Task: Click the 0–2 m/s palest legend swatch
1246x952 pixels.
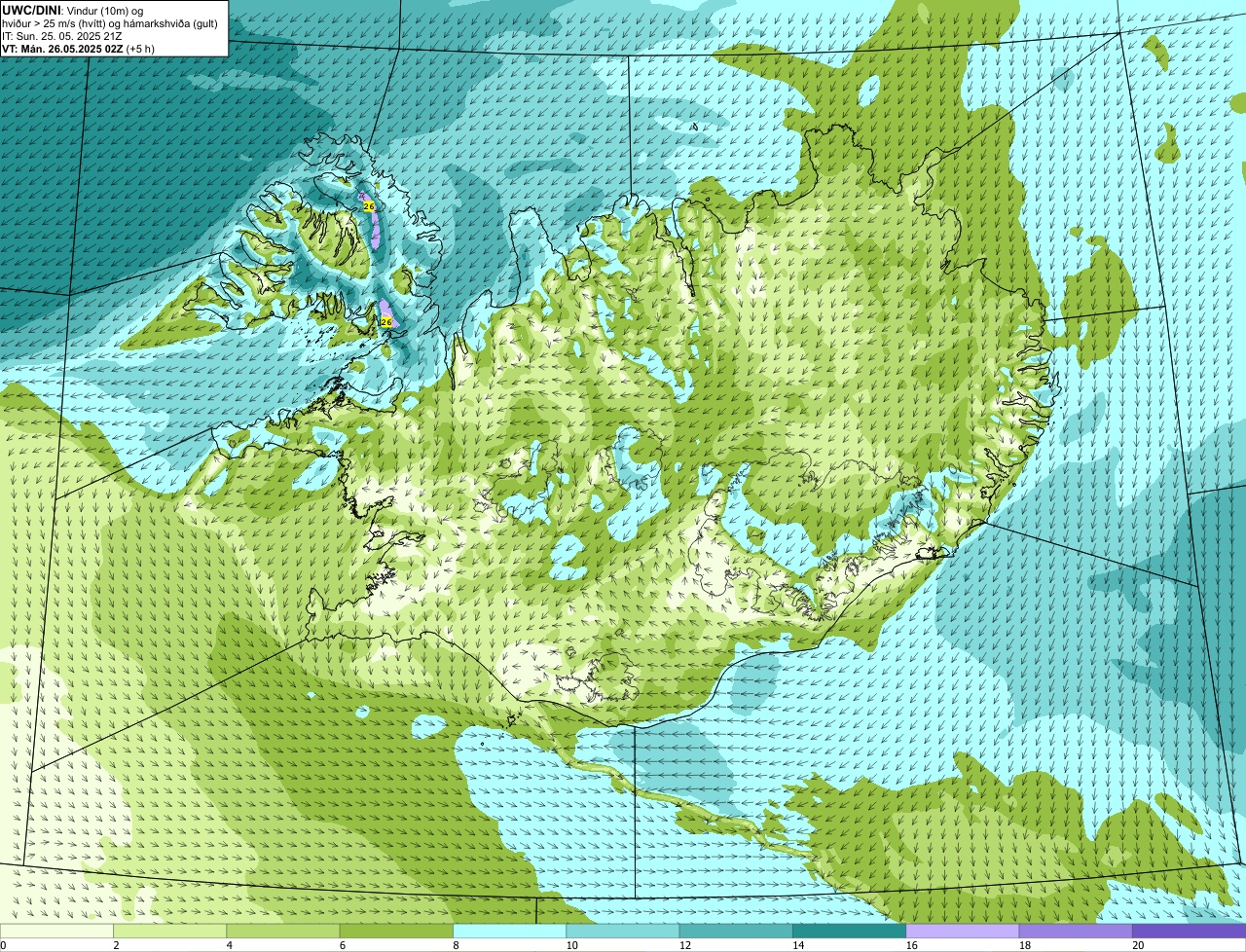Action: coord(57,931)
